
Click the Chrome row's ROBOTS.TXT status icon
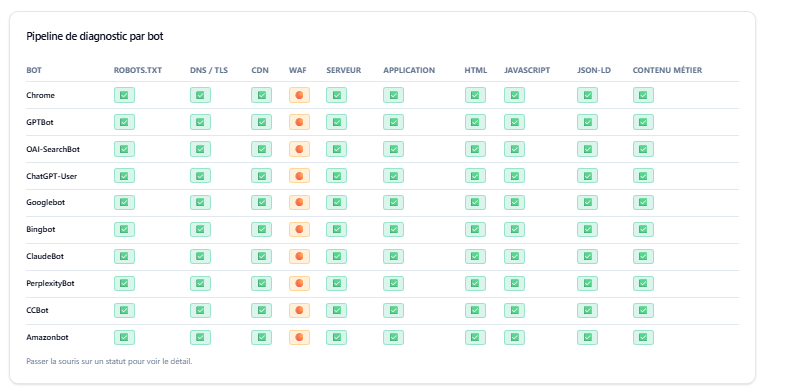(124, 95)
